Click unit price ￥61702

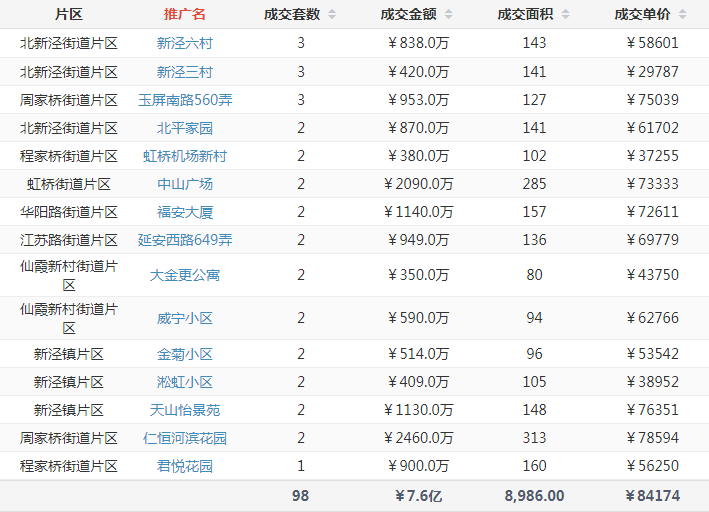tap(652, 128)
